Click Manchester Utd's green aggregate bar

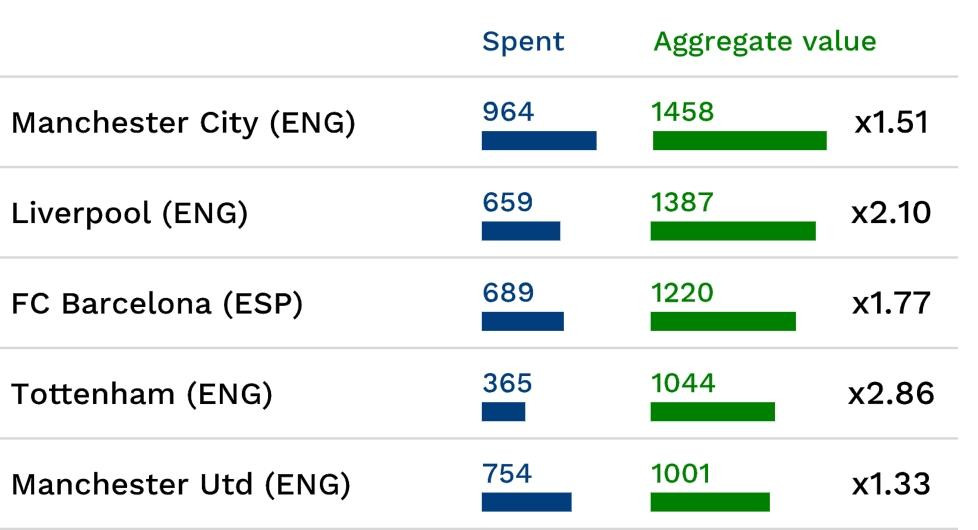[x=710, y=502]
